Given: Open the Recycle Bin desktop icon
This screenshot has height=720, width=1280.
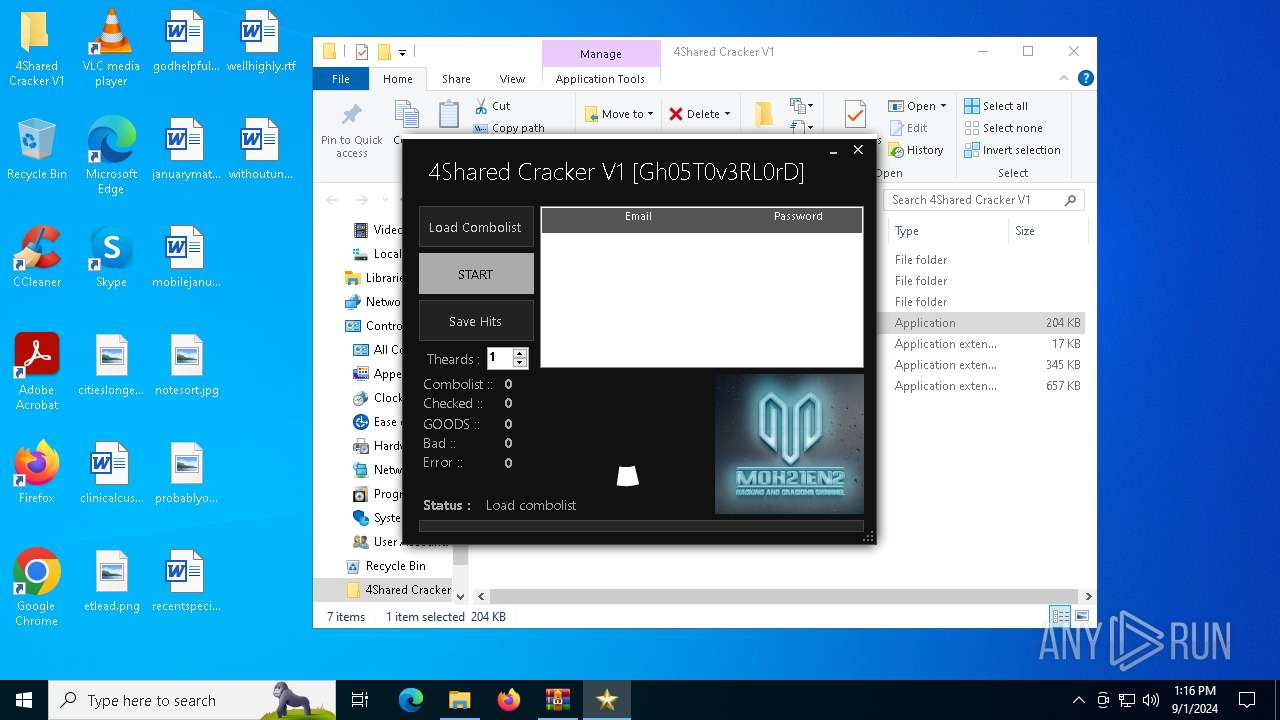Looking at the screenshot, I should tap(36, 149).
